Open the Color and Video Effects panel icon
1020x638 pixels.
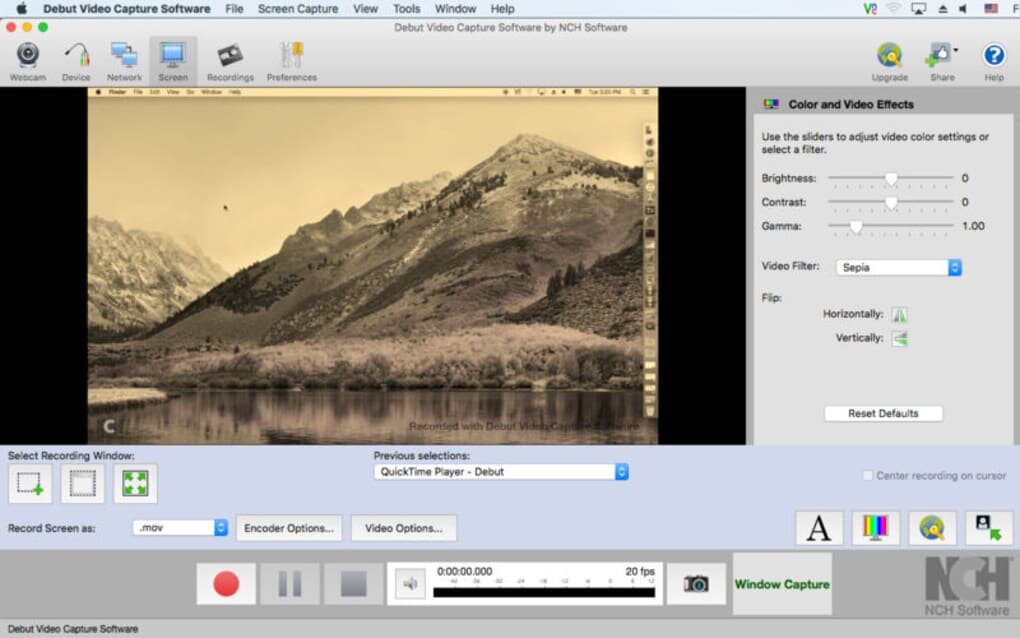pyautogui.click(x=875, y=527)
